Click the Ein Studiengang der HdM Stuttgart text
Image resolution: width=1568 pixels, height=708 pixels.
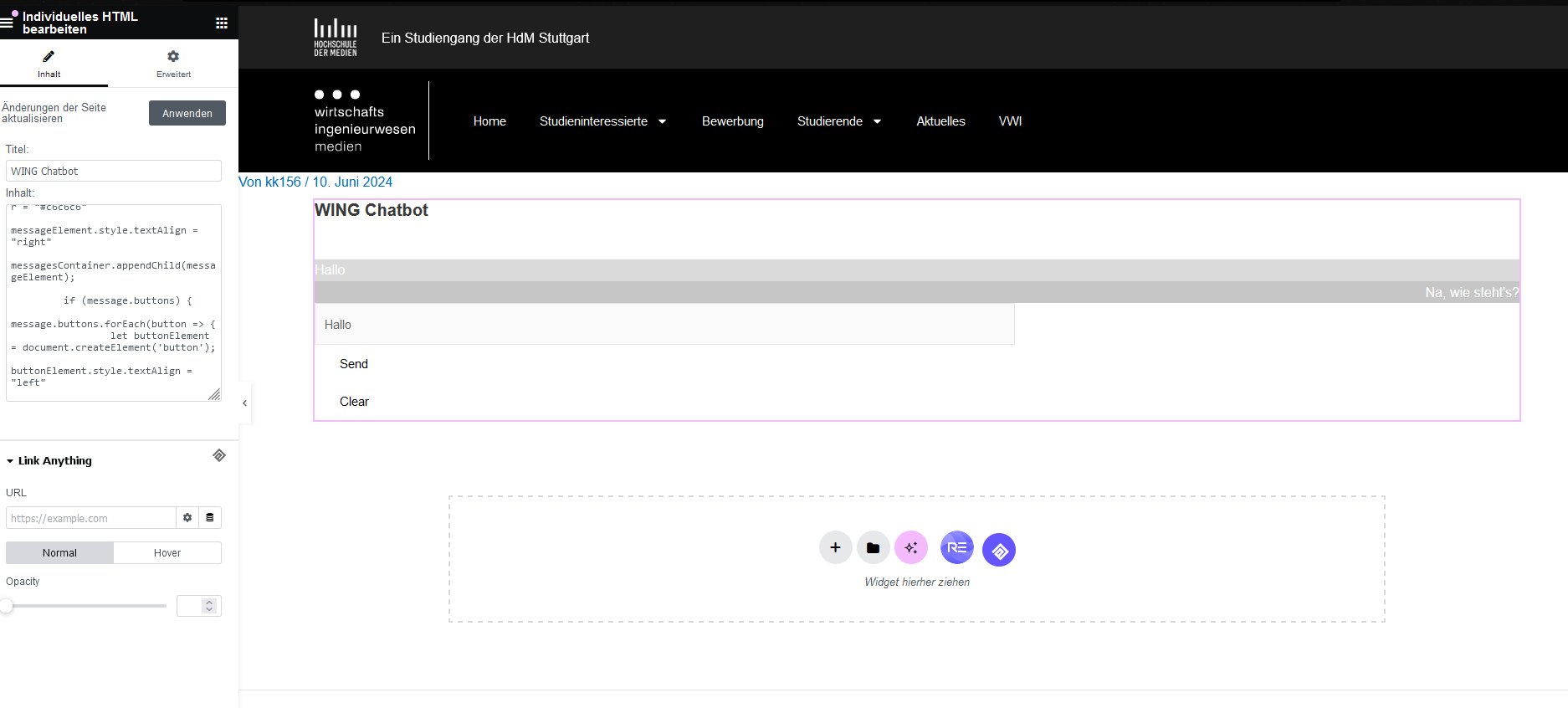tap(485, 38)
